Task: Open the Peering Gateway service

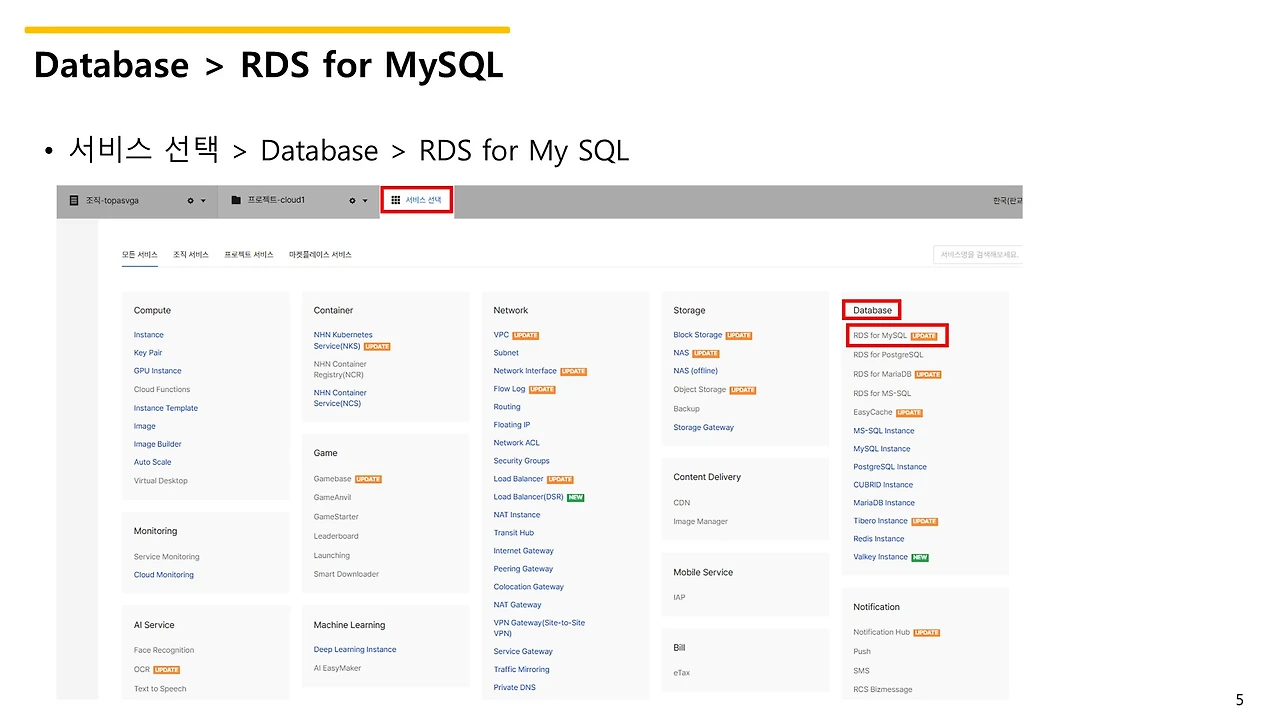Action: (x=523, y=569)
